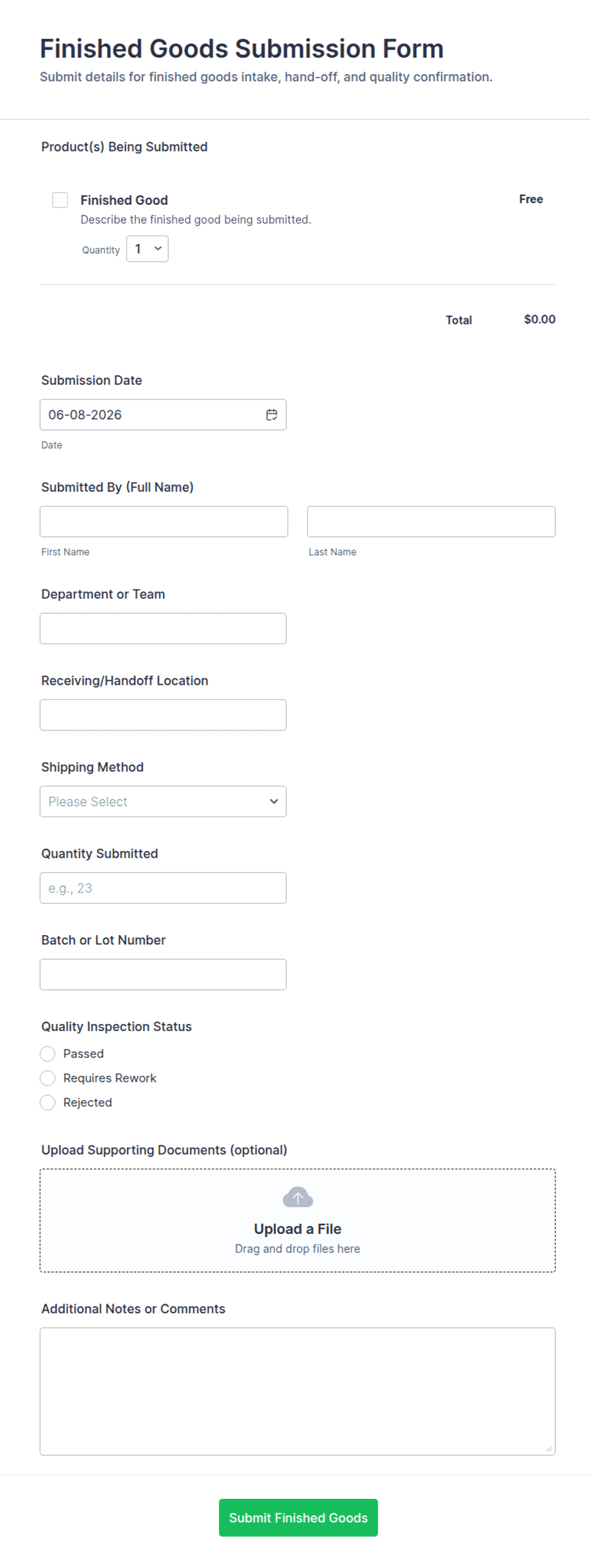Click the Shipping Method chevron arrow
The height and width of the screenshot is (1568, 590).
[274, 801]
